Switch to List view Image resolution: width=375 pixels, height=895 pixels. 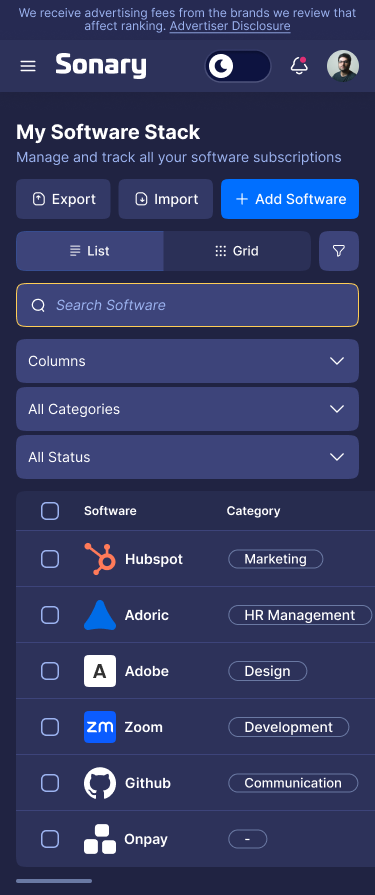pyautogui.click(x=90, y=251)
